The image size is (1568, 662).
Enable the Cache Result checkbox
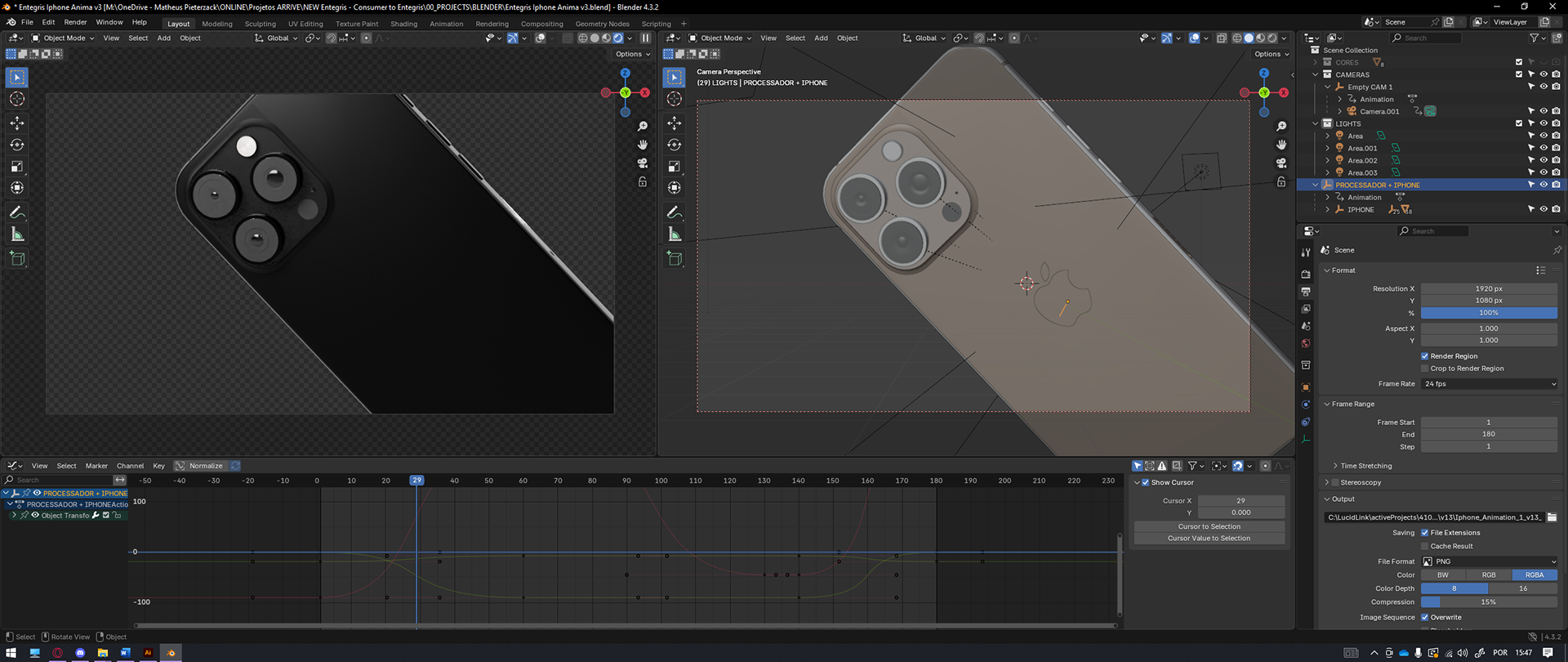[x=1425, y=546]
